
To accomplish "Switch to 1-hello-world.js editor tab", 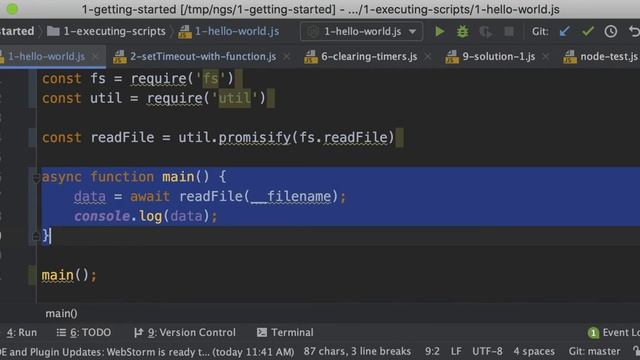I will click(x=46, y=56).
